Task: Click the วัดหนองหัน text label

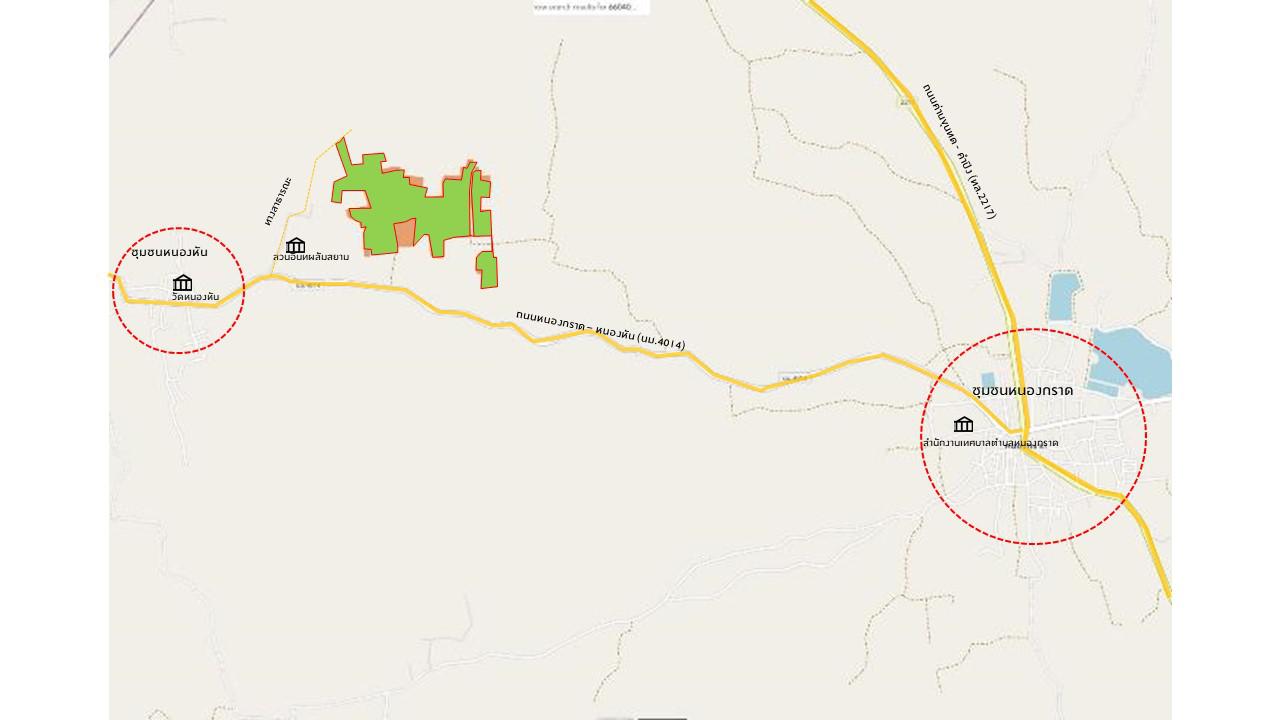Action: tap(195, 297)
